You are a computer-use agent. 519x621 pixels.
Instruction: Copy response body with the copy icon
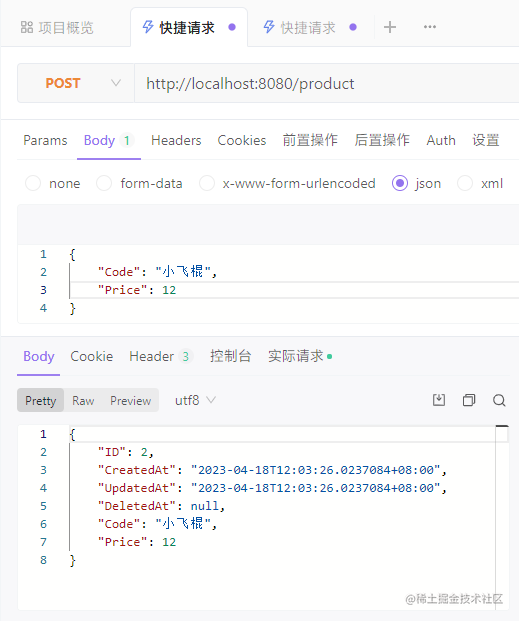tap(469, 400)
